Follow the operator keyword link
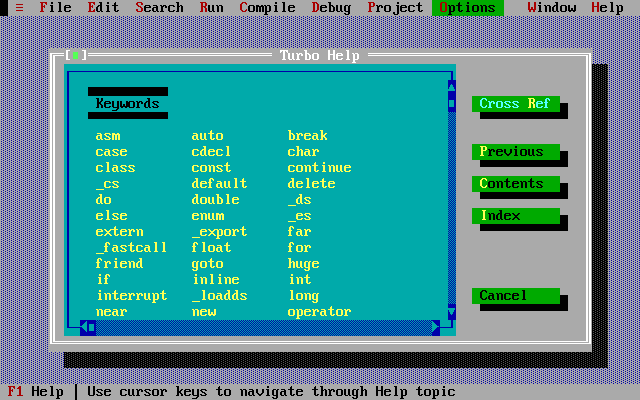640x400 pixels. 319,312
